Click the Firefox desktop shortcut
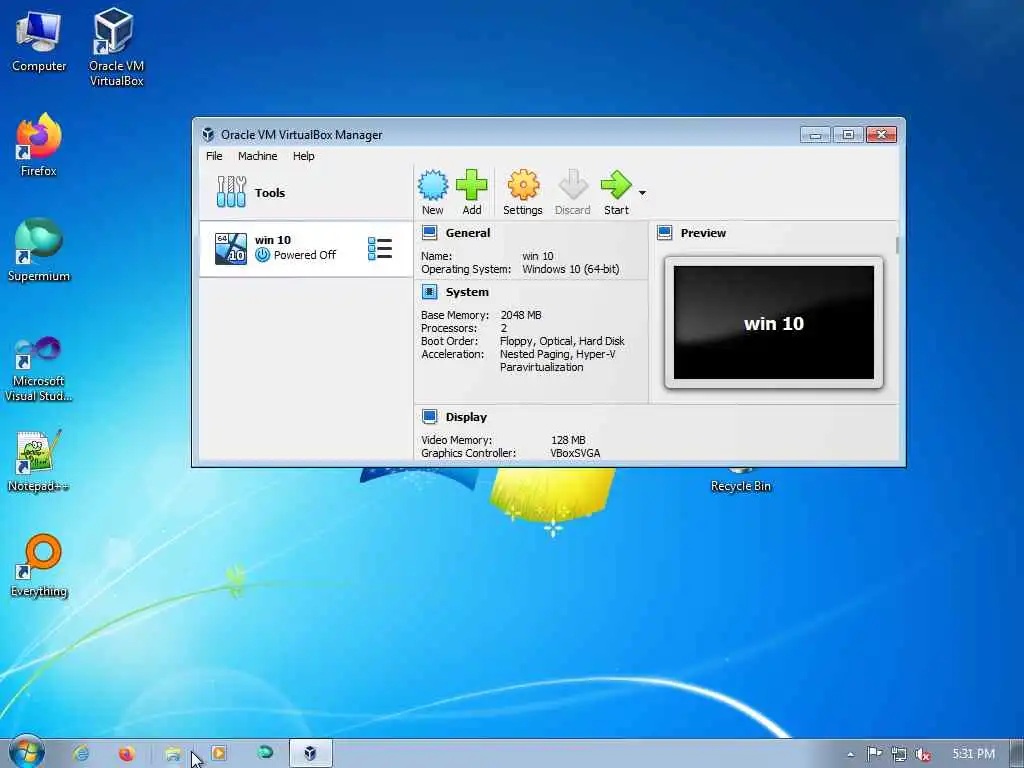The height and width of the screenshot is (768, 1024). pyautogui.click(x=39, y=145)
